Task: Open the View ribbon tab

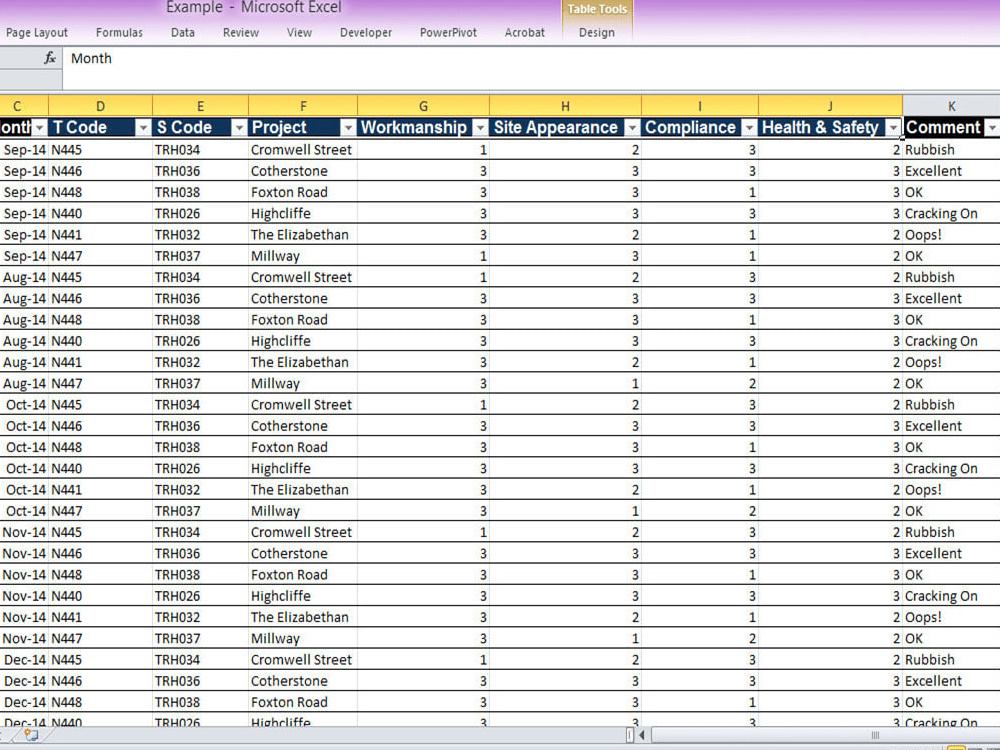Action: pyautogui.click(x=299, y=33)
